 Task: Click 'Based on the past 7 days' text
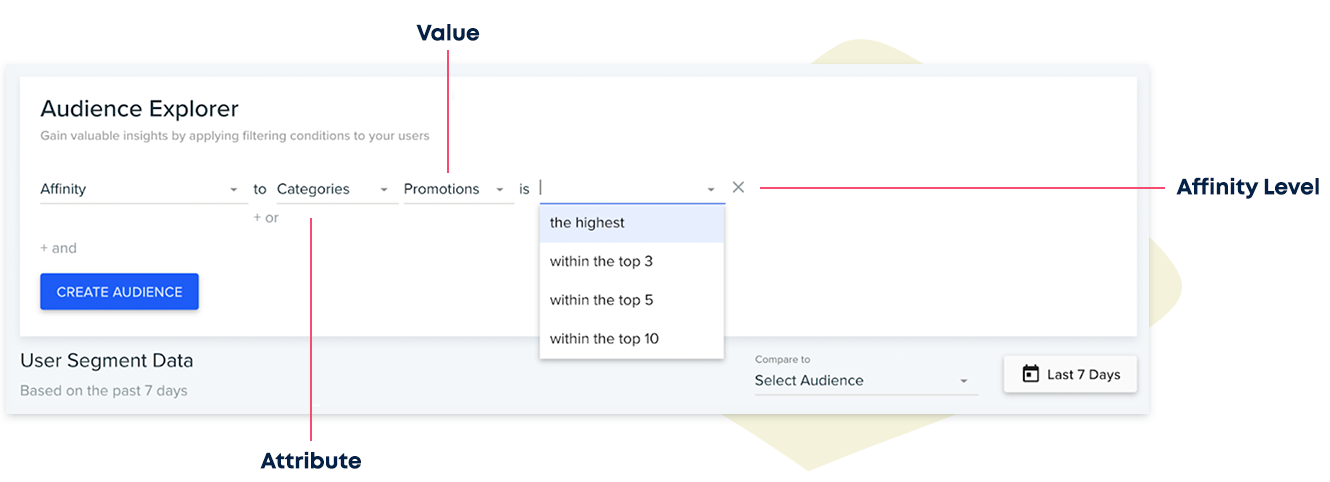[x=104, y=391]
